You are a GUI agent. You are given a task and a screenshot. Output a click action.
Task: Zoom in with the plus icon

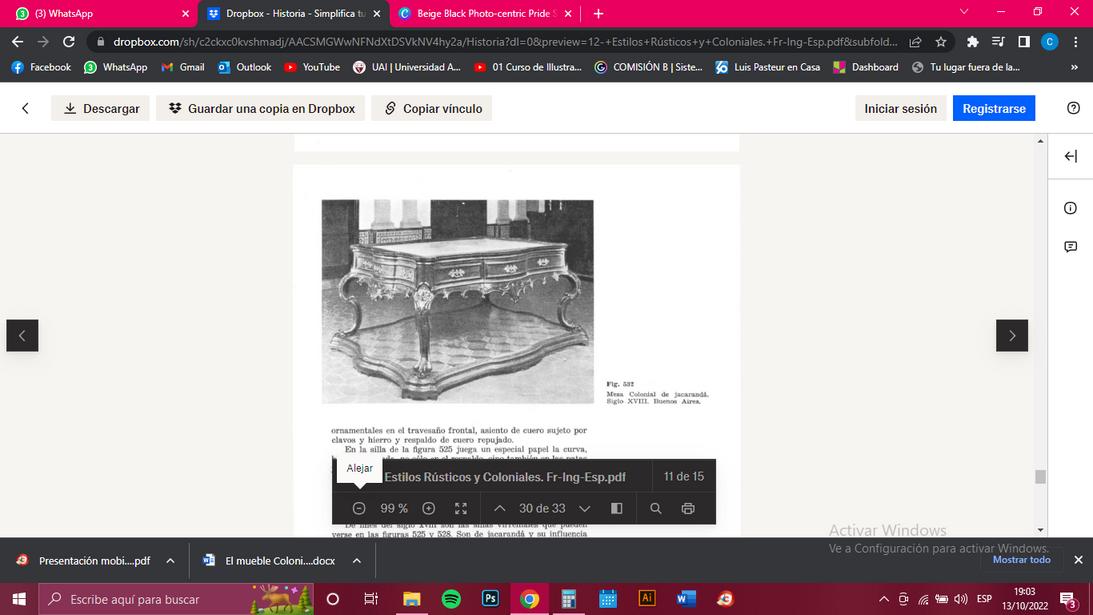coord(429,508)
